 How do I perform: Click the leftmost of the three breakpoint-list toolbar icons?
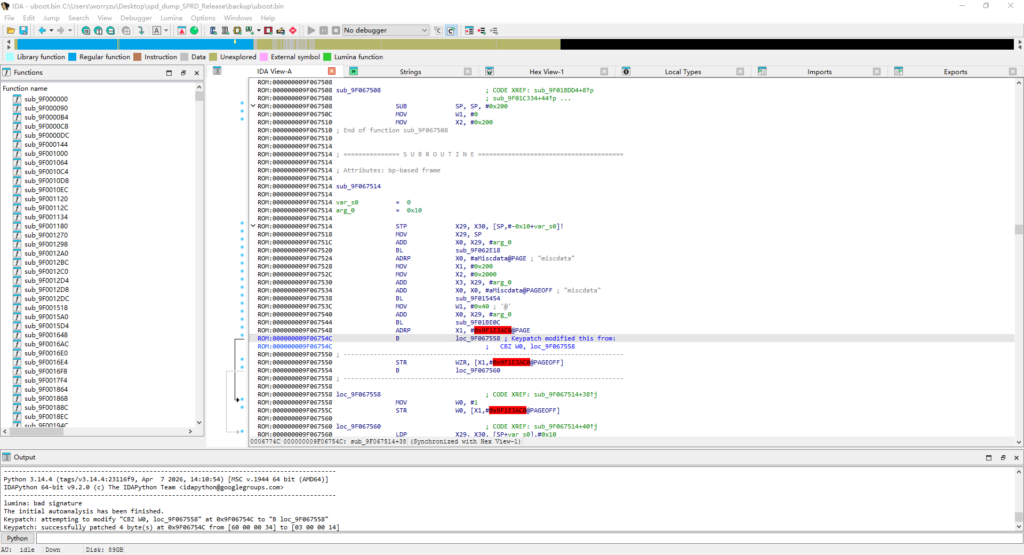pos(469,31)
